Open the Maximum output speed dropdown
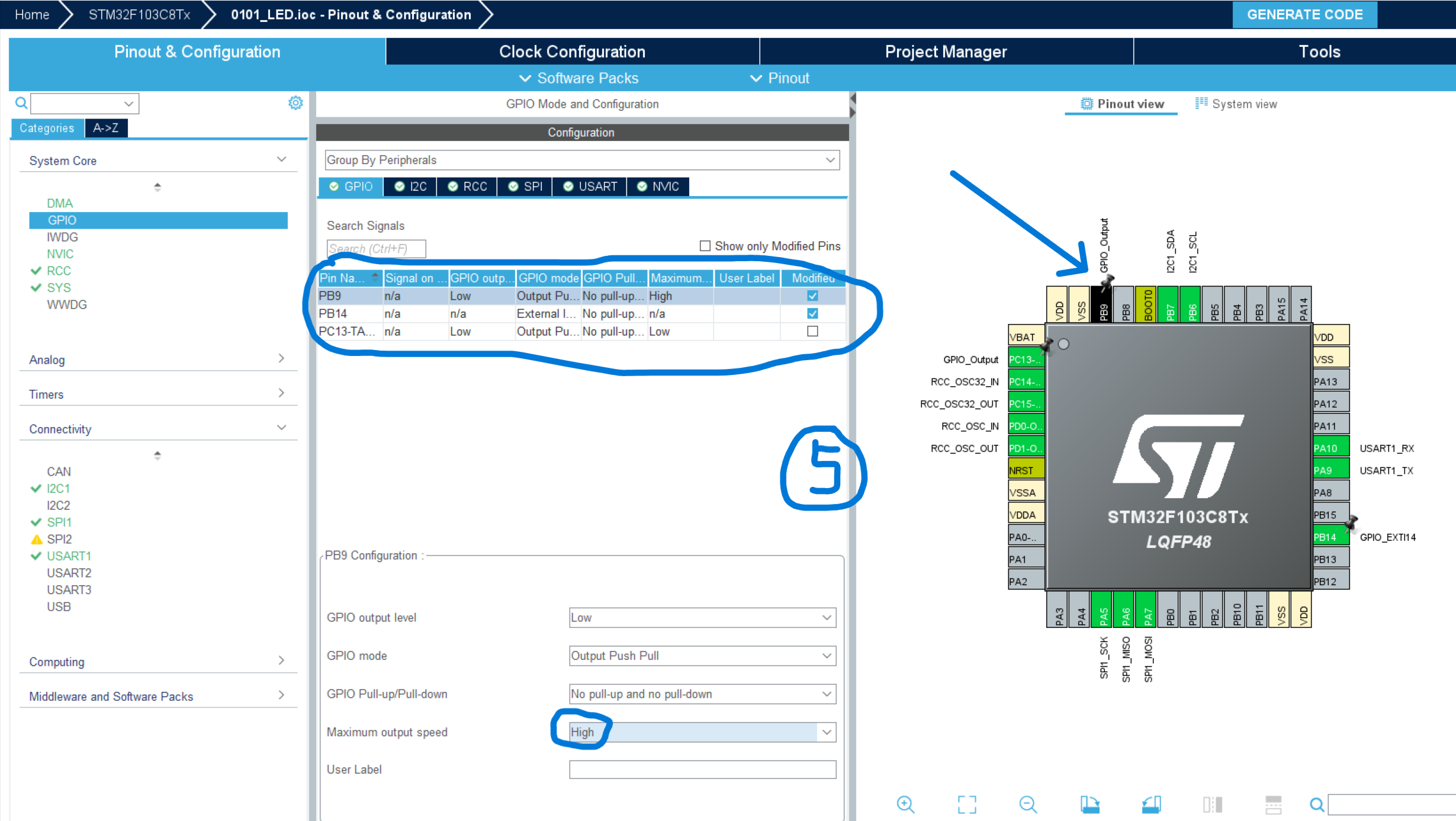1456x821 pixels. pos(702,732)
